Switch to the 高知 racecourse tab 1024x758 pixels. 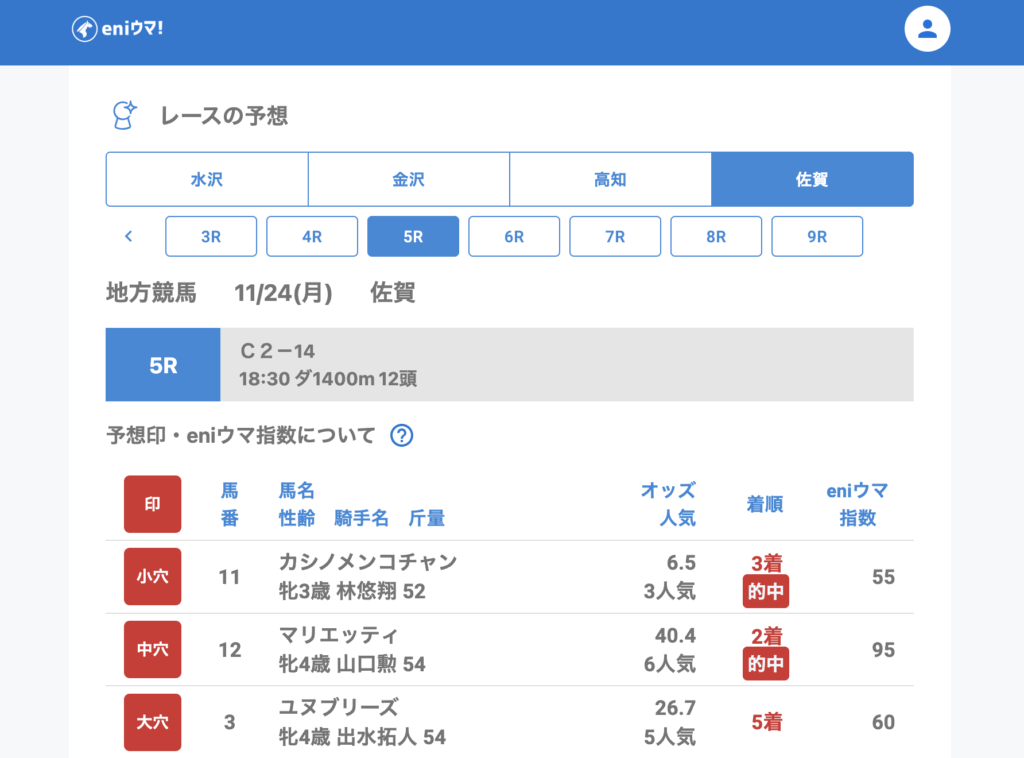tap(610, 179)
